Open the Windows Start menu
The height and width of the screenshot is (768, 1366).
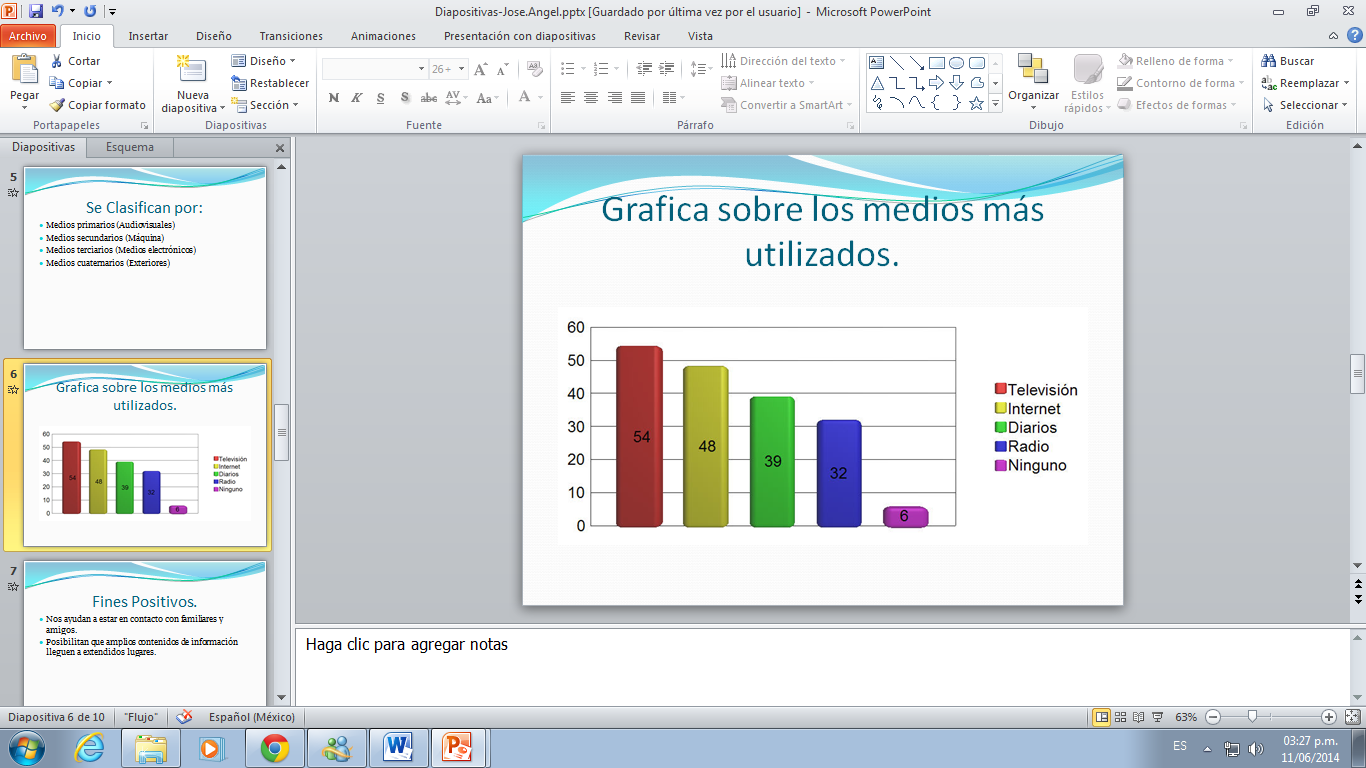coord(26,747)
